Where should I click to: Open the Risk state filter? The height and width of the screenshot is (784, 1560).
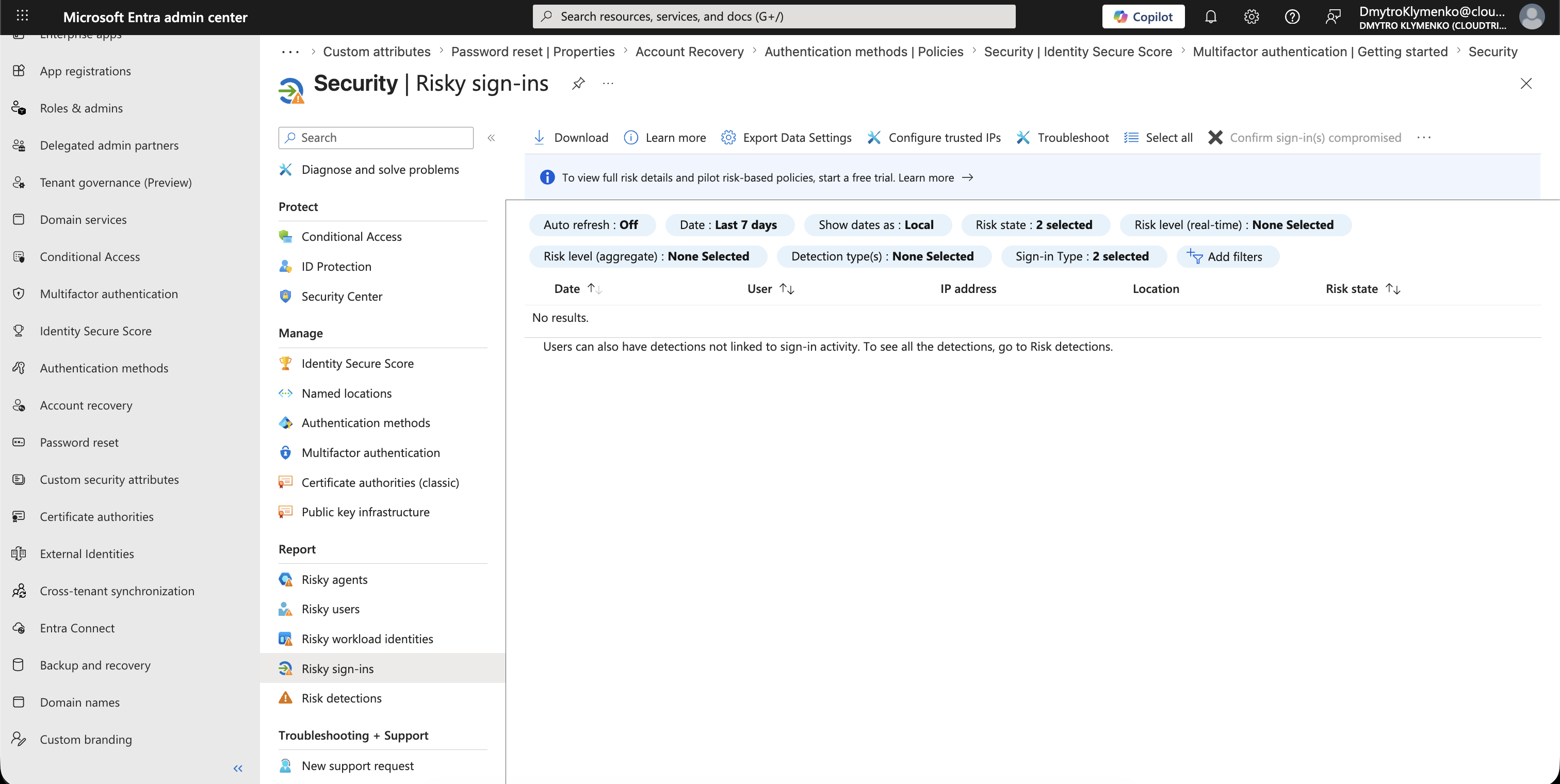point(1034,224)
